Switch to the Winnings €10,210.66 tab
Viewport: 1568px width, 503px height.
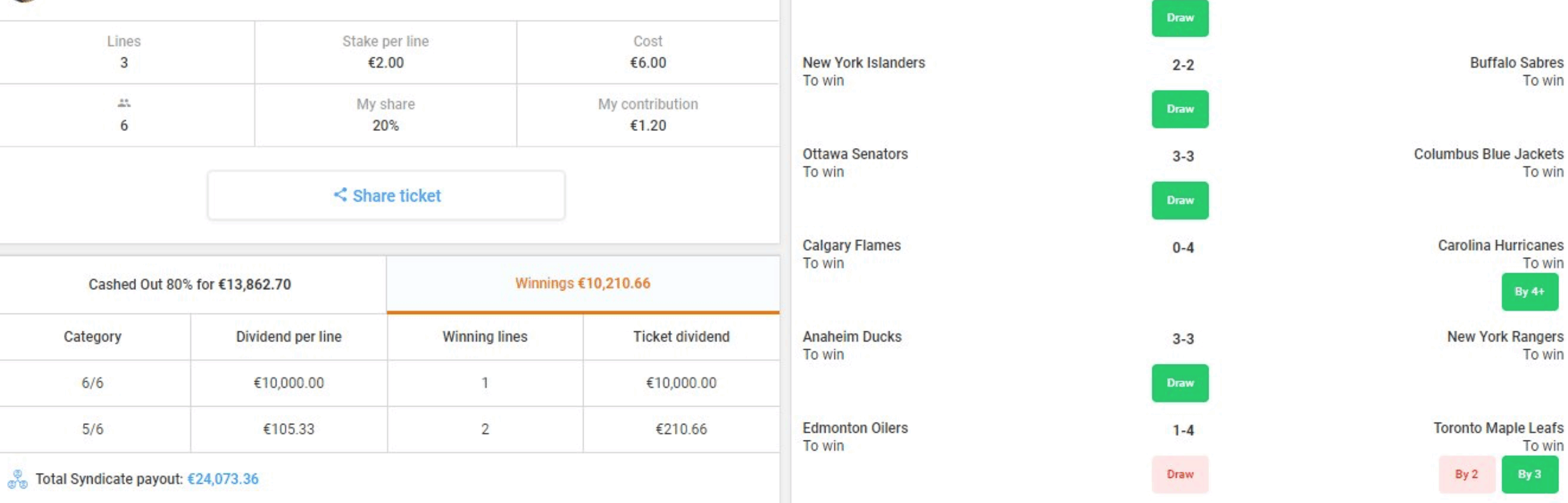coord(583,284)
